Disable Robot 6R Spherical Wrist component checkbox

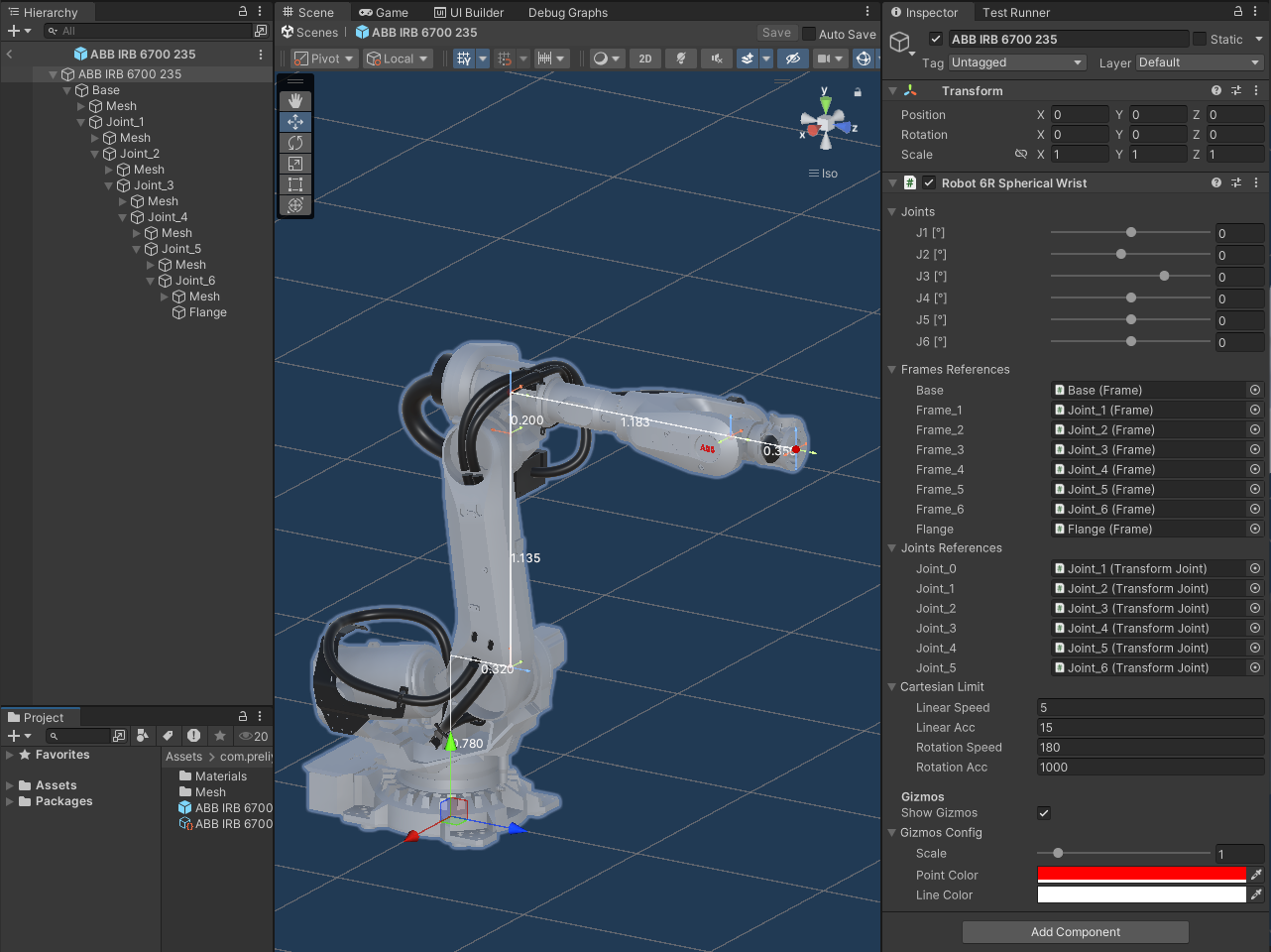coord(929,182)
